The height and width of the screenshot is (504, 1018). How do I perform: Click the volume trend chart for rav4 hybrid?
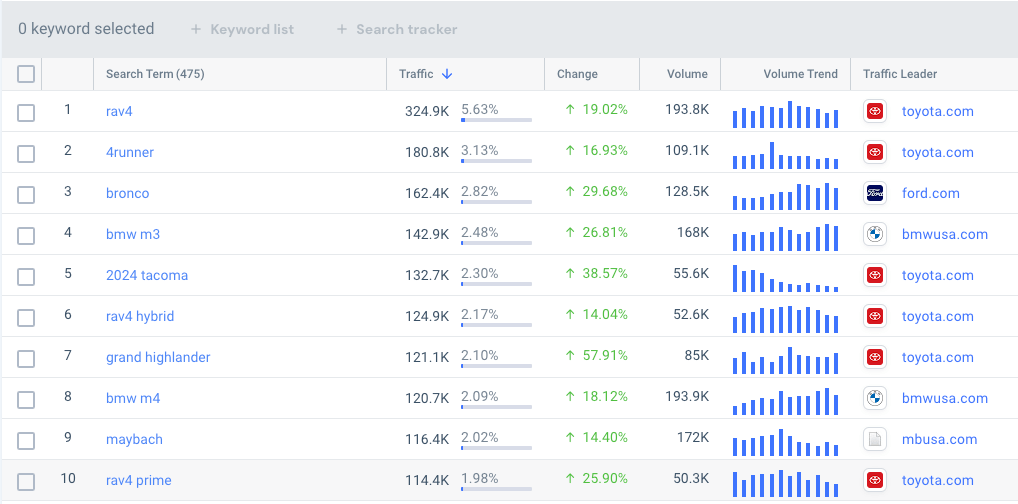click(x=785, y=318)
